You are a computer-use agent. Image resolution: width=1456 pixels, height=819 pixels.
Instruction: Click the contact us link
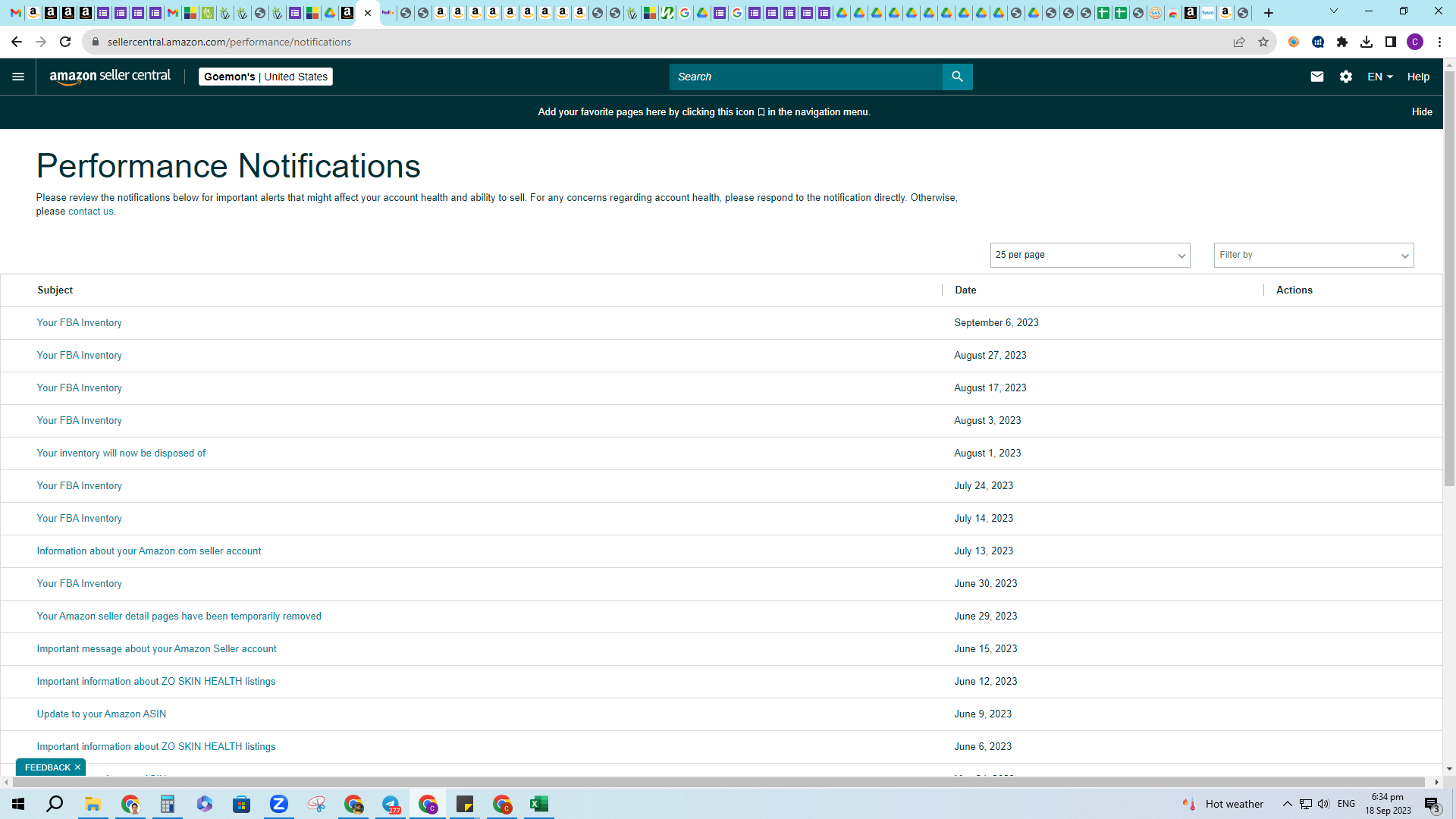[x=90, y=212]
